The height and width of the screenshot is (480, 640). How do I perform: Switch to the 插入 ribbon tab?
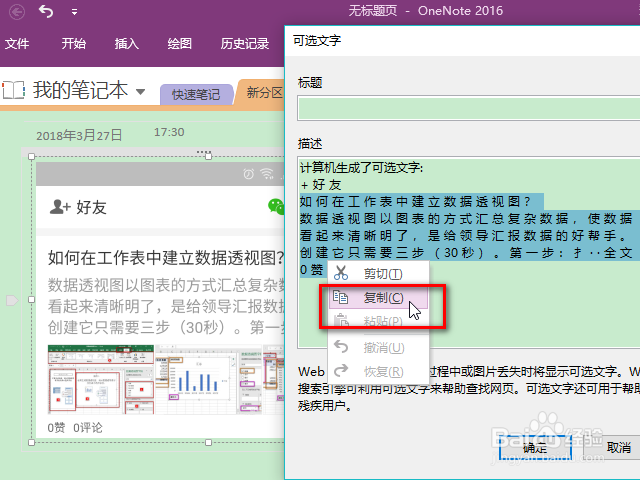point(127,43)
